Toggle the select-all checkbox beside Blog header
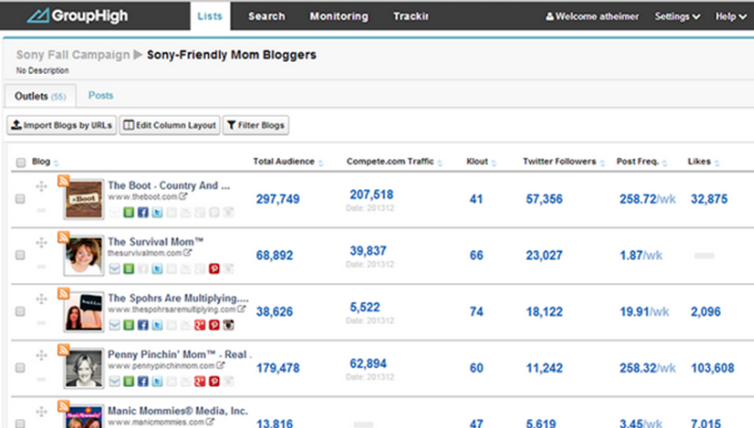The height and width of the screenshot is (428, 754). pyautogui.click(x=21, y=162)
